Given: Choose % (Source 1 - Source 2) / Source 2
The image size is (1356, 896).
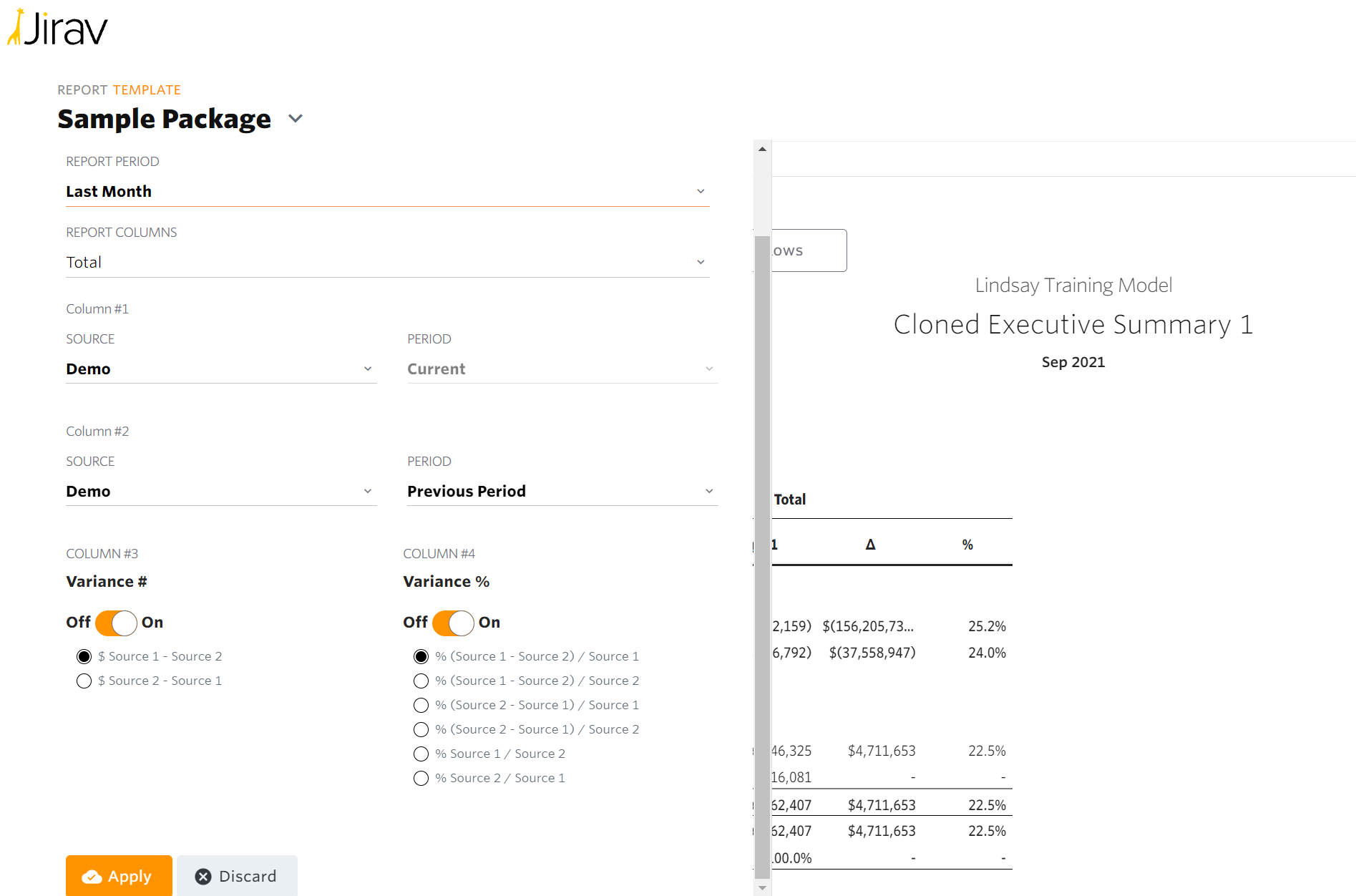Looking at the screenshot, I should pyautogui.click(x=421, y=681).
